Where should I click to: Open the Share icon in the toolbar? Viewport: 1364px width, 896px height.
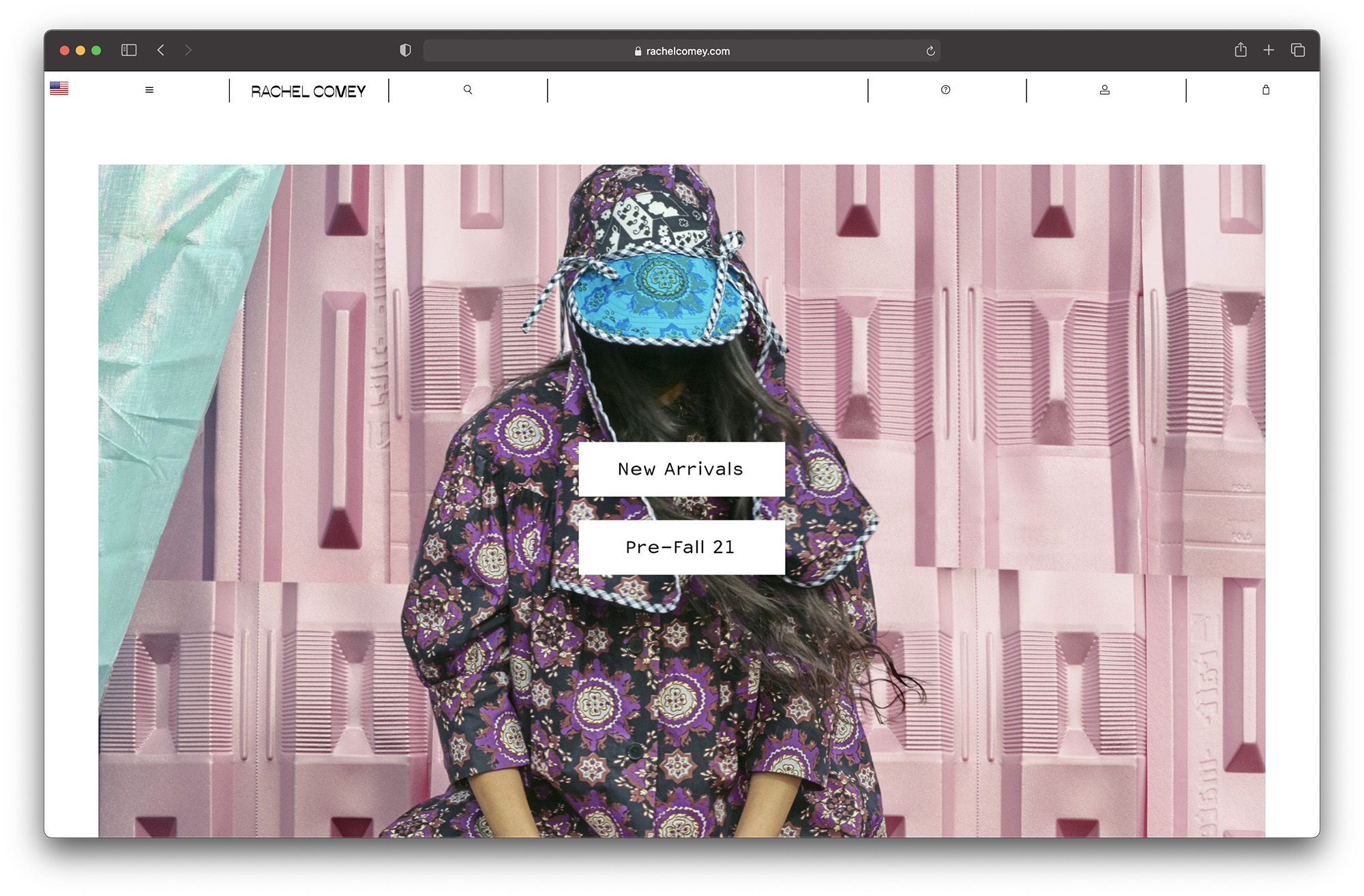pyautogui.click(x=1240, y=50)
